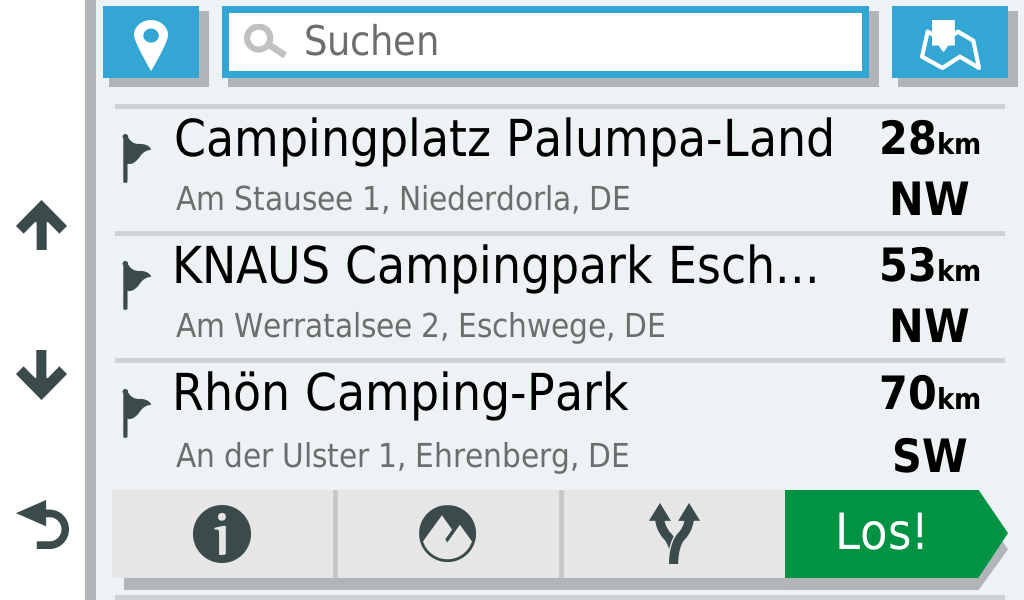Open the map view icon button
This screenshot has width=1024, height=600.
[x=949, y=42]
